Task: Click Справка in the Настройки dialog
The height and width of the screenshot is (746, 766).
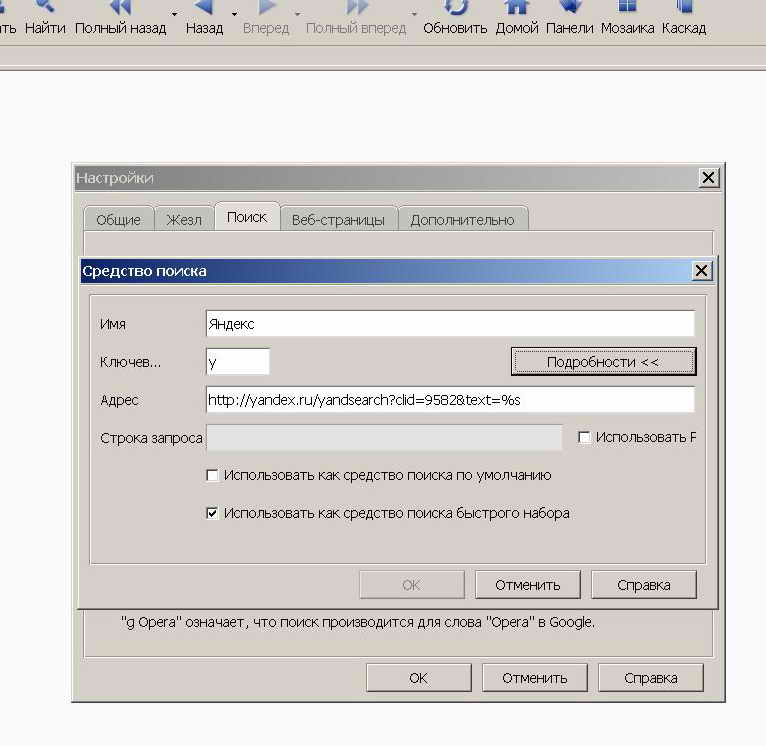Action: click(x=650, y=678)
